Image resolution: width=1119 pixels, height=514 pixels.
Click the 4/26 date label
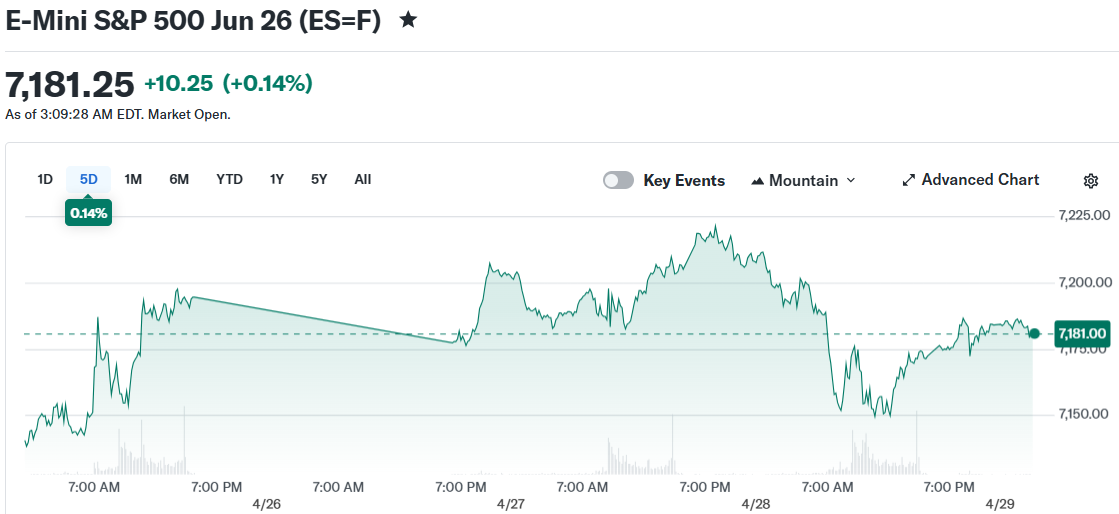tap(267, 503)
